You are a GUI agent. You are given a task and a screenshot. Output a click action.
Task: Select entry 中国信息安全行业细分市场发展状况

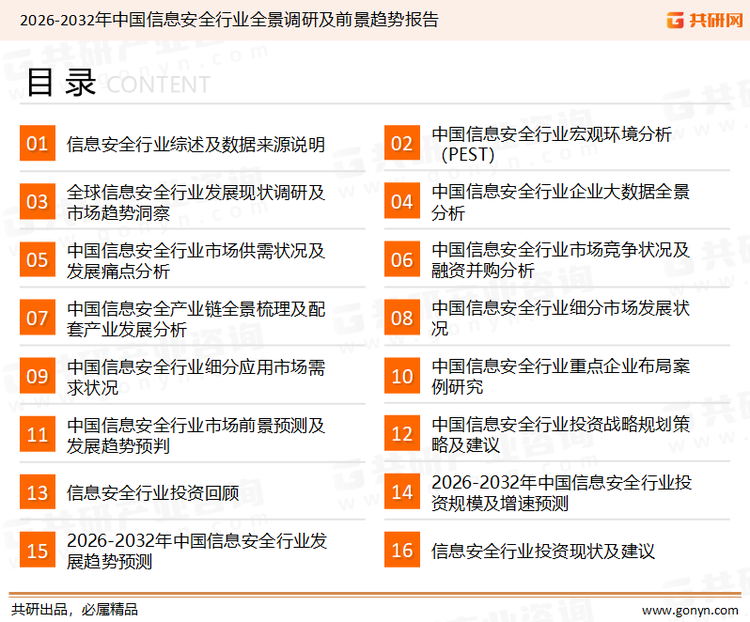click(560, 319)
